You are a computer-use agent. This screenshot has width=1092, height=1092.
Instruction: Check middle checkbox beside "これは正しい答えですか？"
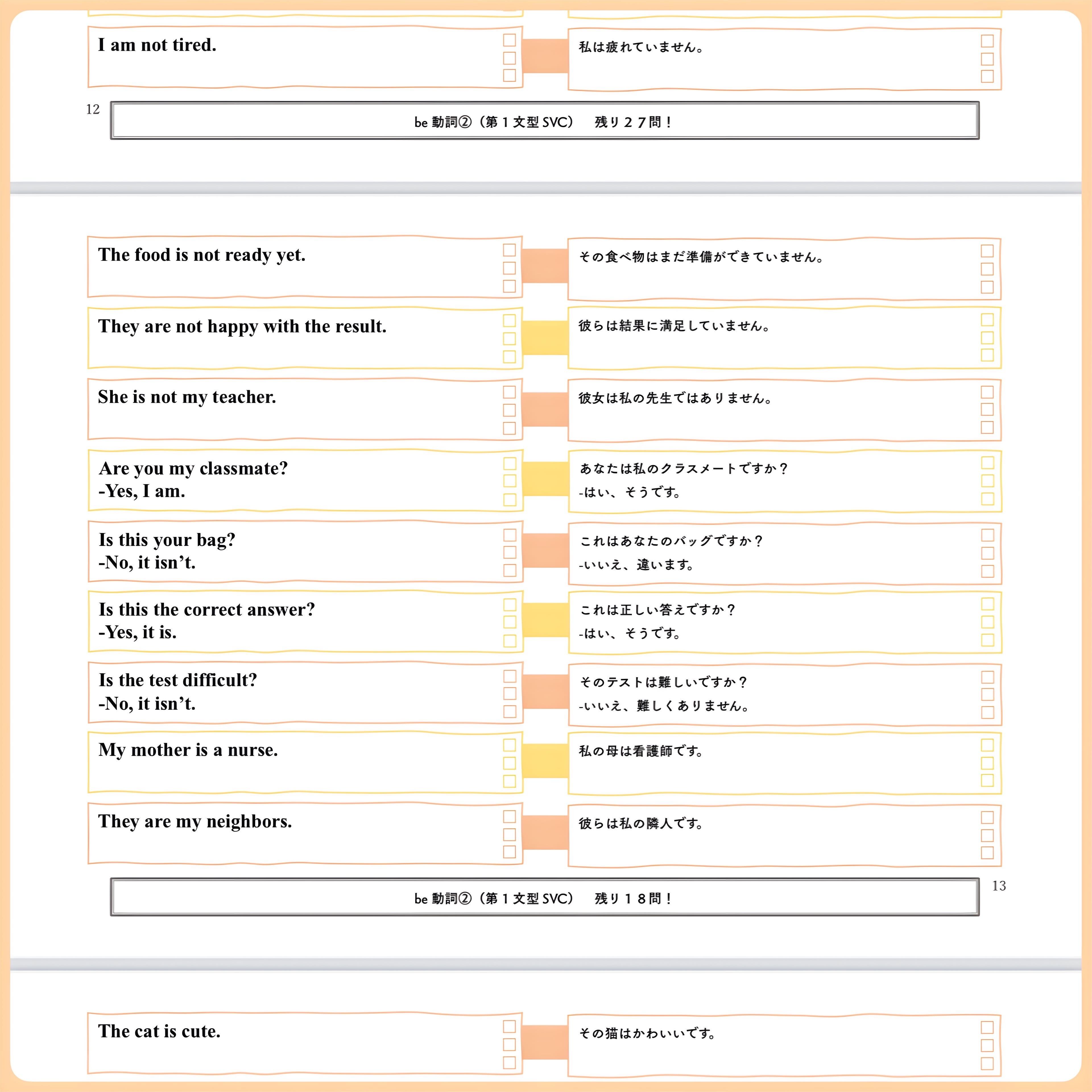point(987,622)
